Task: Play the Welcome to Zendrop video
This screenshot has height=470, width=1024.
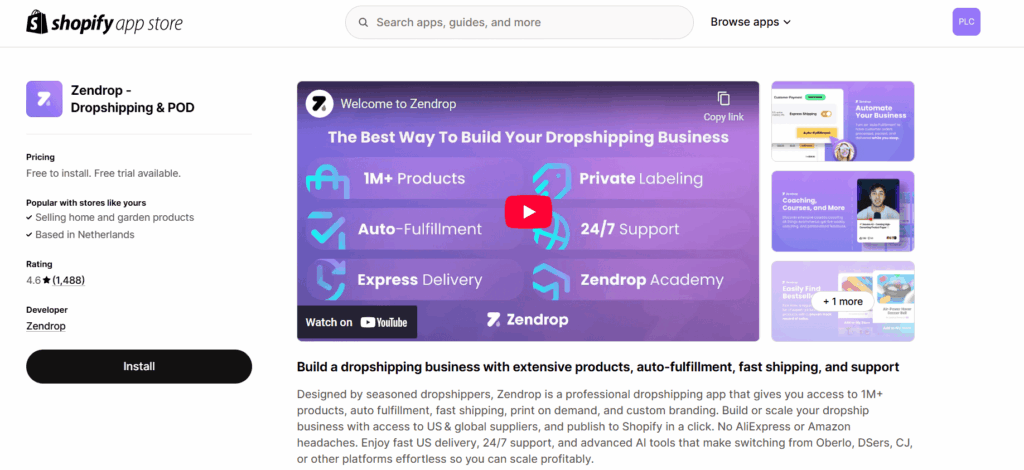Action: tap(527, 211)
